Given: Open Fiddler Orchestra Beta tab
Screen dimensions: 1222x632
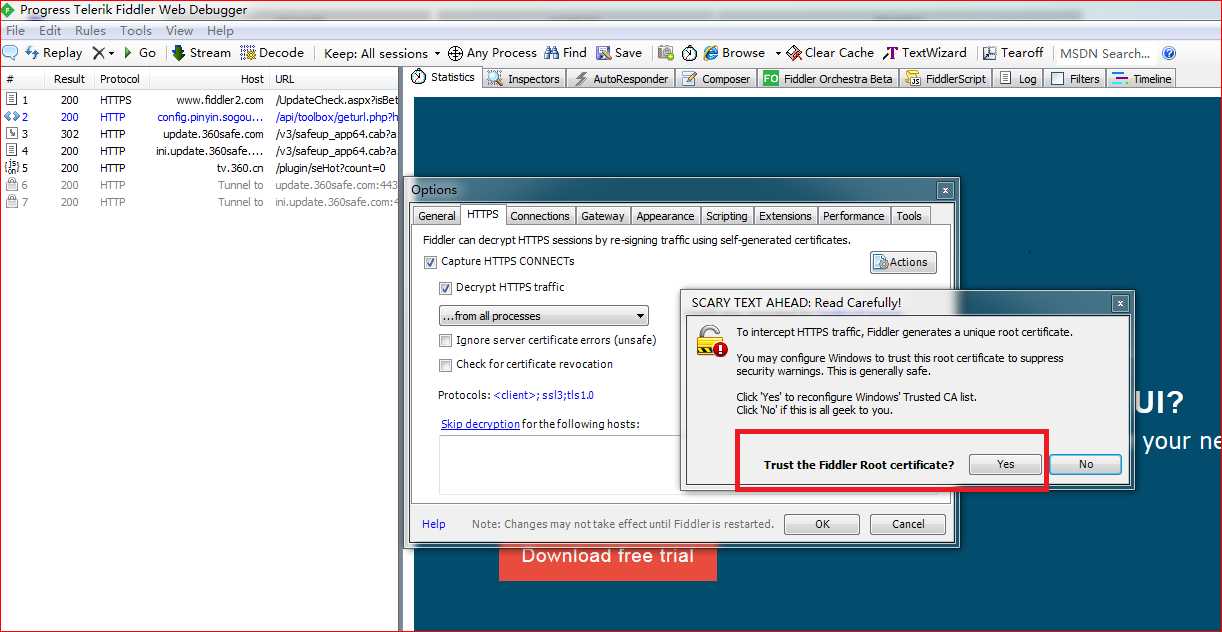Looking at the screenshot, I should (x=828, y=78).
